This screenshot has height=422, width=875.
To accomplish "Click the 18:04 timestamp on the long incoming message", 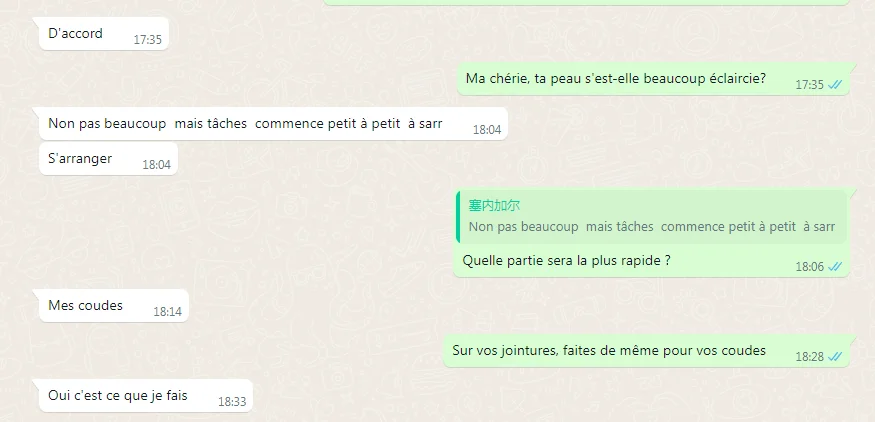I will [x=487, y=130].
